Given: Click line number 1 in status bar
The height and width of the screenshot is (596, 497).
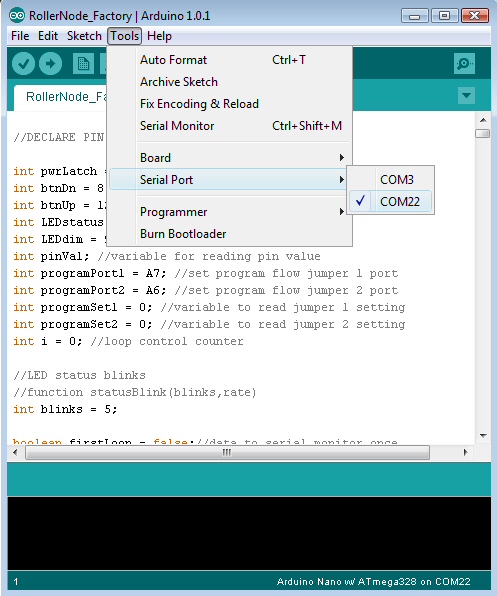Looking at the screenshot, I should point(16,582).
